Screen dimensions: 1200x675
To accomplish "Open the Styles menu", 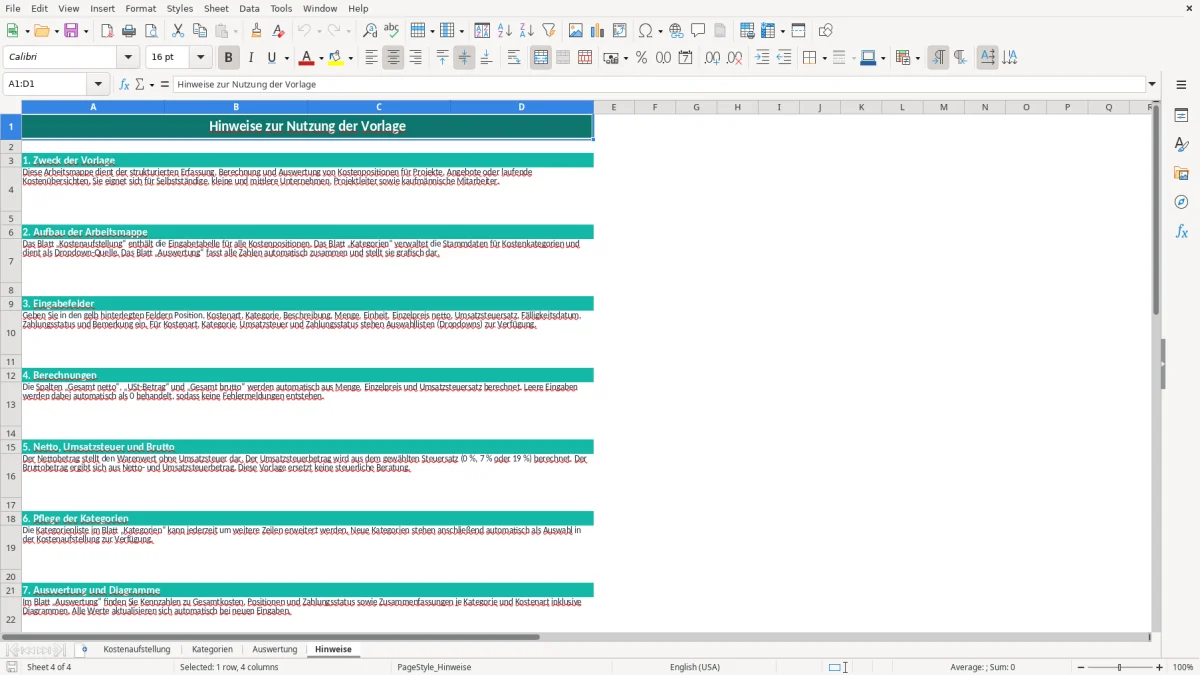I will [180, 8].
